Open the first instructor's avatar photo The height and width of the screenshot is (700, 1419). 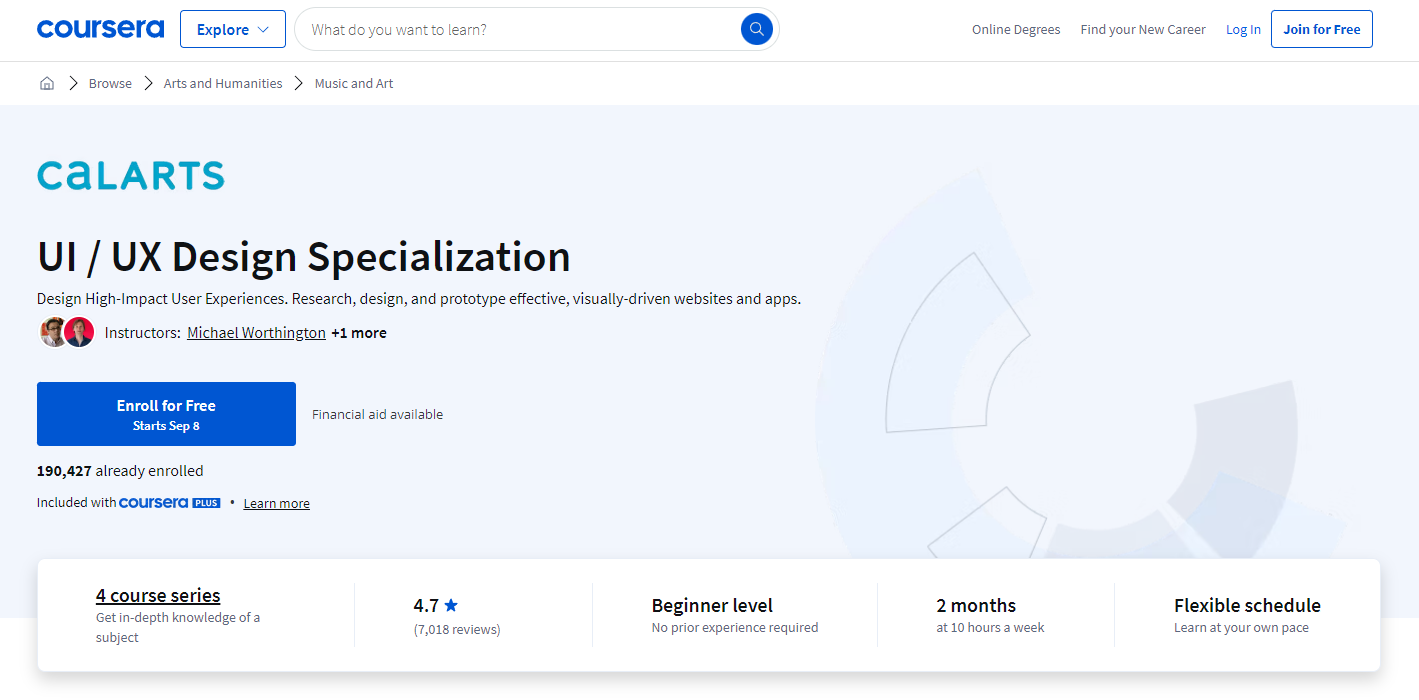[x=53, y=331]
